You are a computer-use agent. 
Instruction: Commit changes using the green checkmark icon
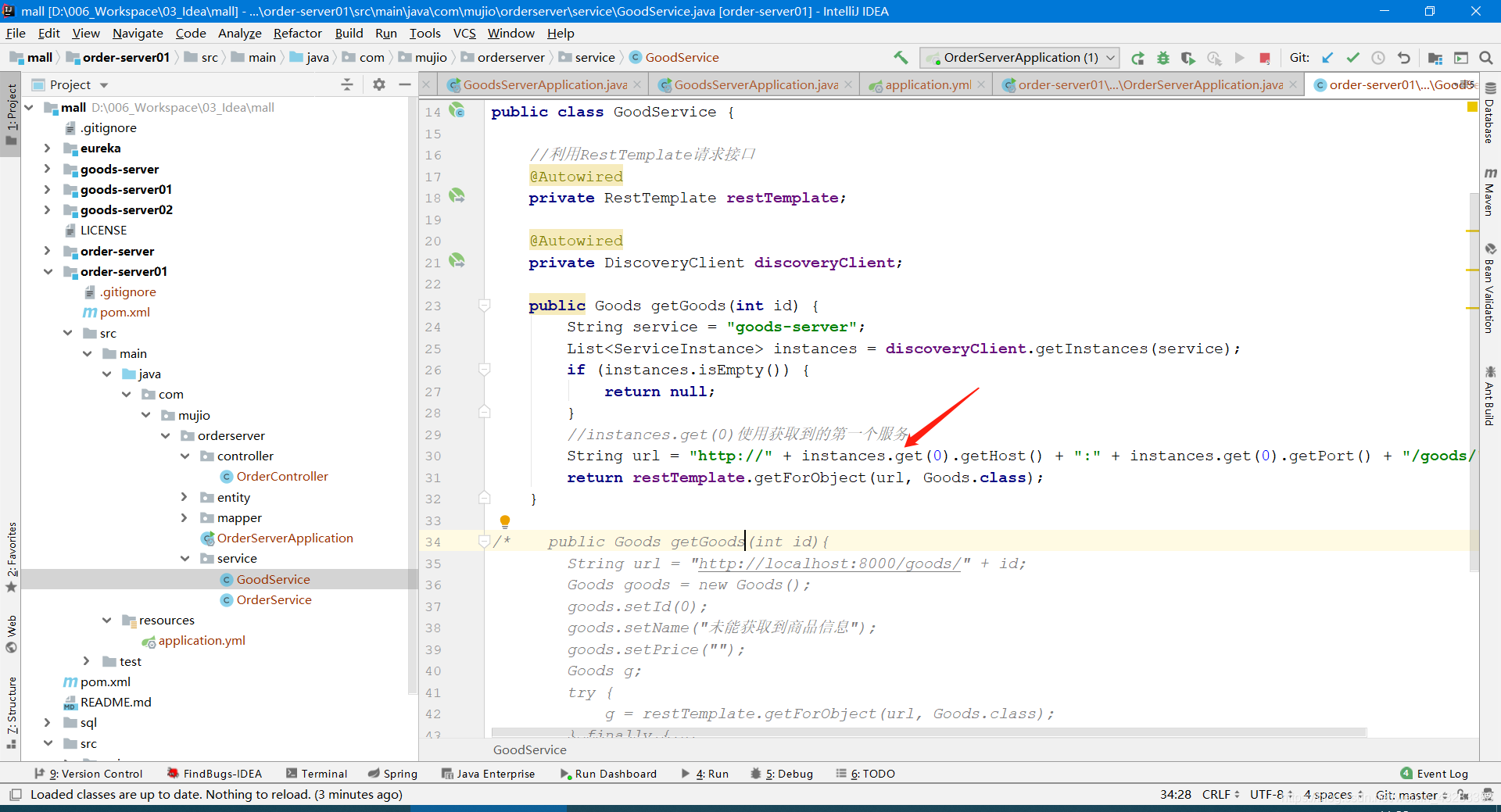point(1353,58)
